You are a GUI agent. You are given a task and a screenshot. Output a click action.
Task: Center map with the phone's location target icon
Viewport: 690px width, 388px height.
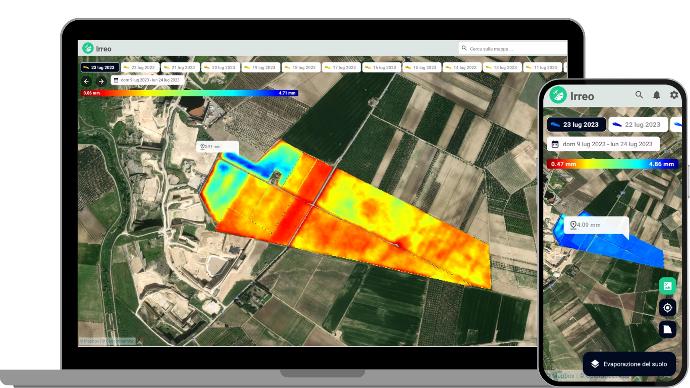point(667,307)
